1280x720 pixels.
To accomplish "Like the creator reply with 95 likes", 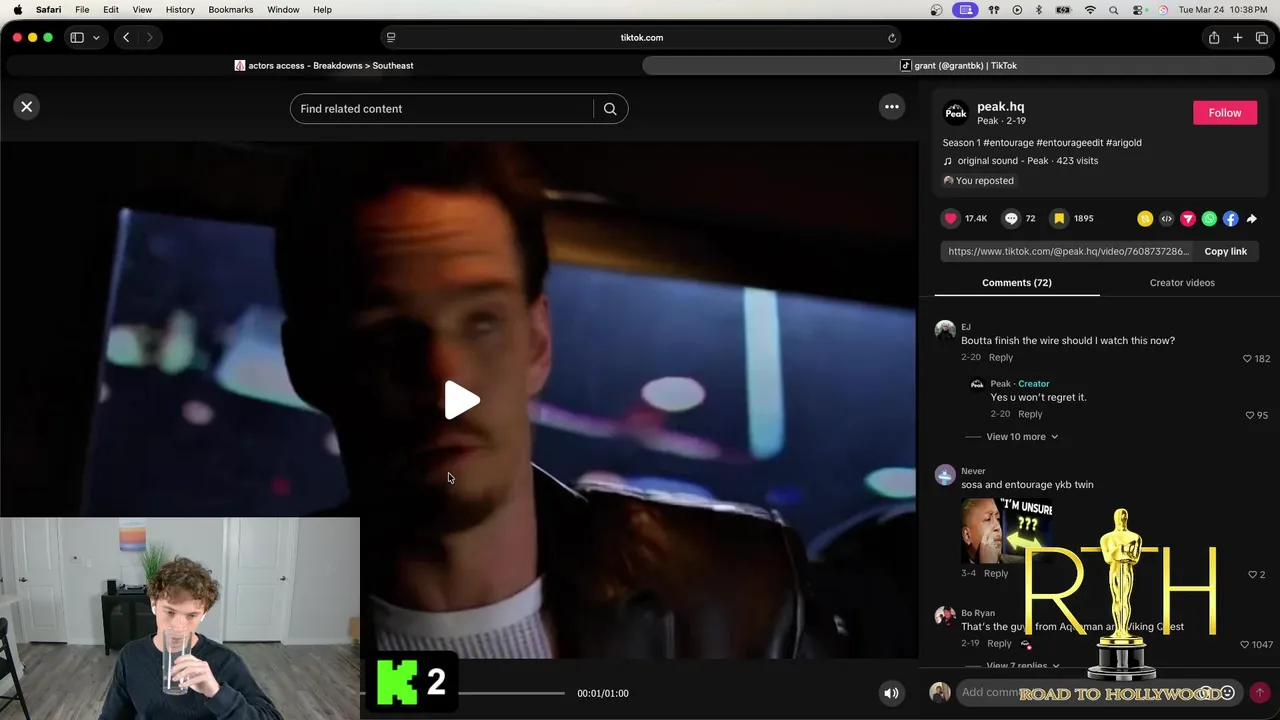I will 1250,415.
